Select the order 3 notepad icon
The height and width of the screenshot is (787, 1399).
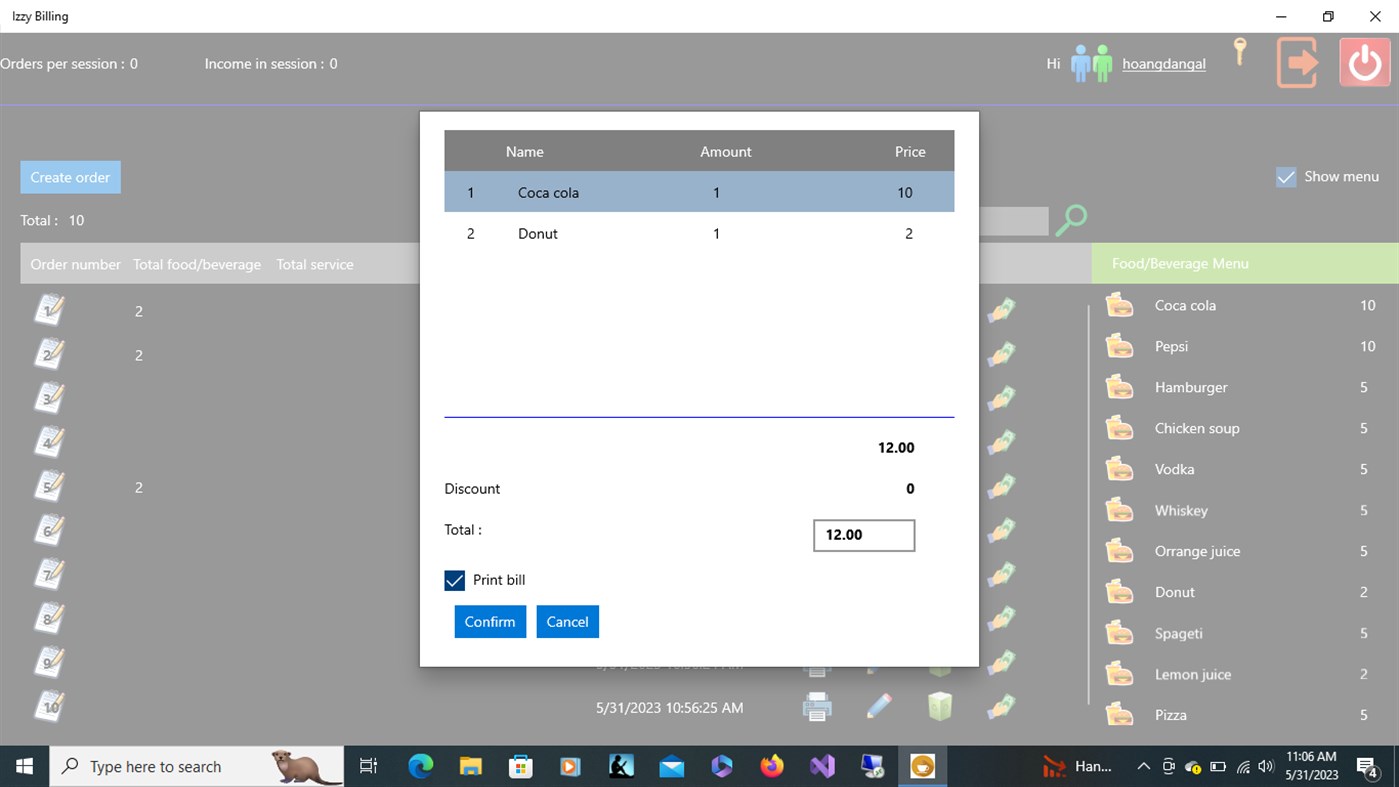[x=50, y=398]
